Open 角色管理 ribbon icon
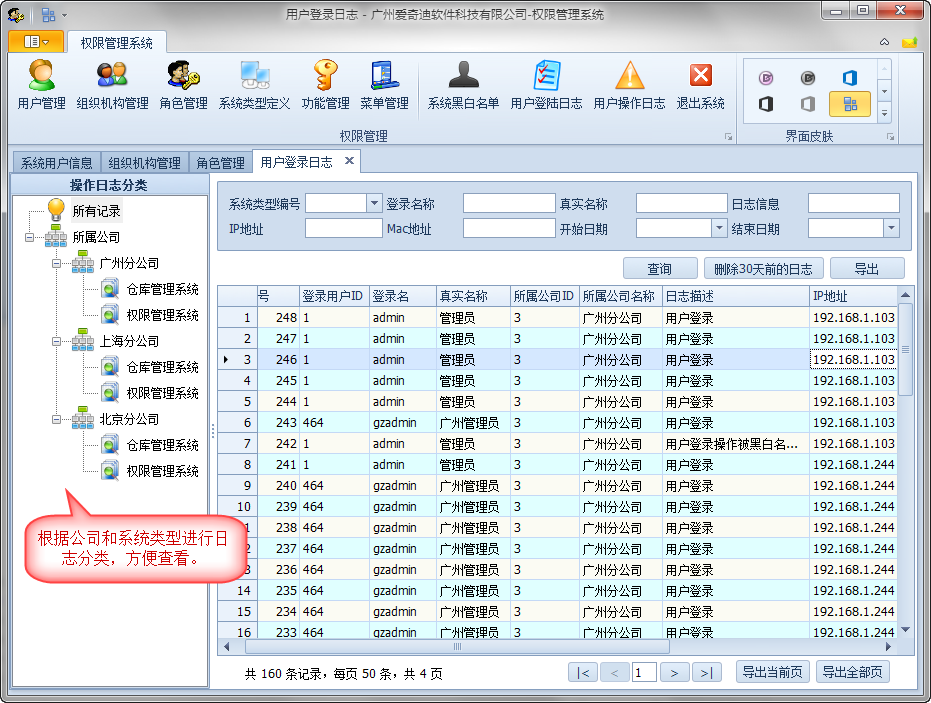 point(183,85)
